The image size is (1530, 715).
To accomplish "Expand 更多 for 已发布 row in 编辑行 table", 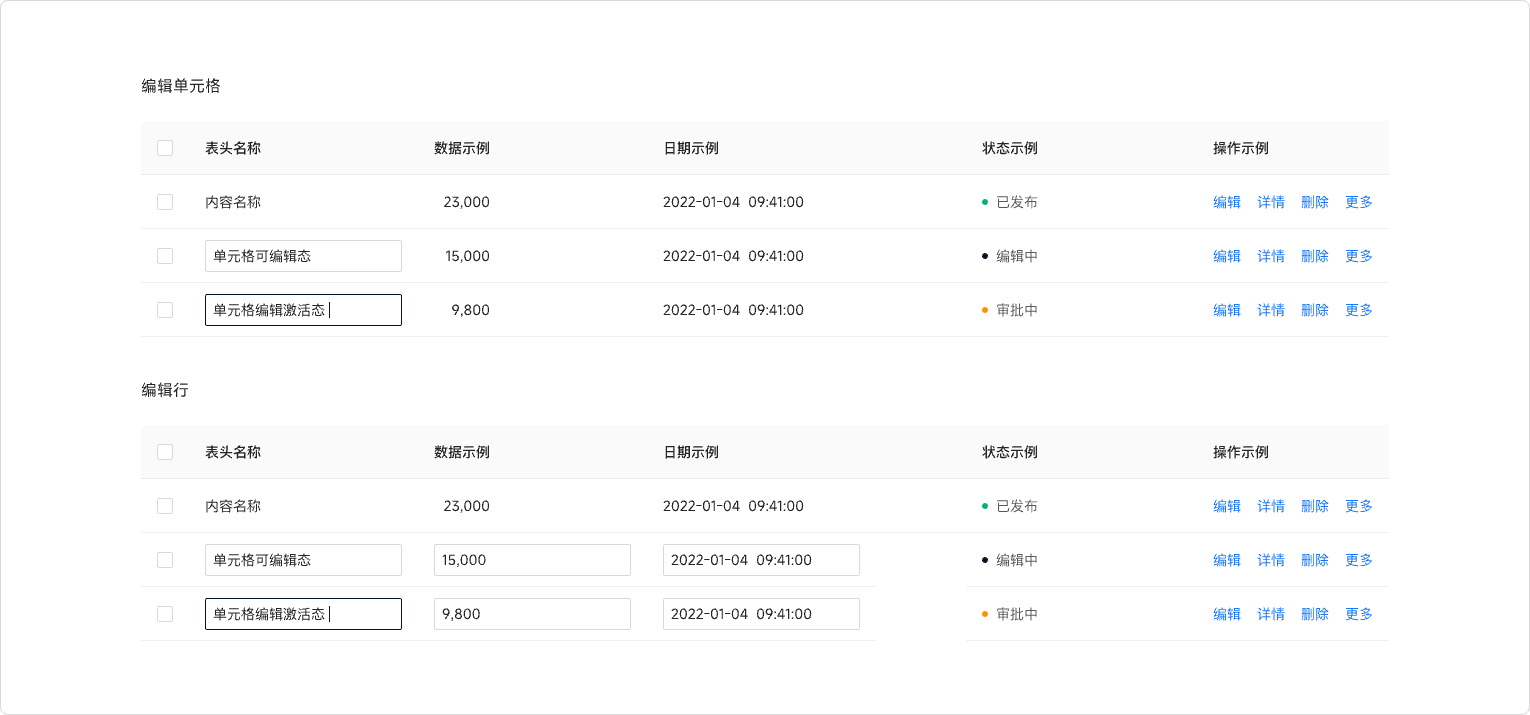I will (1359, 506).
